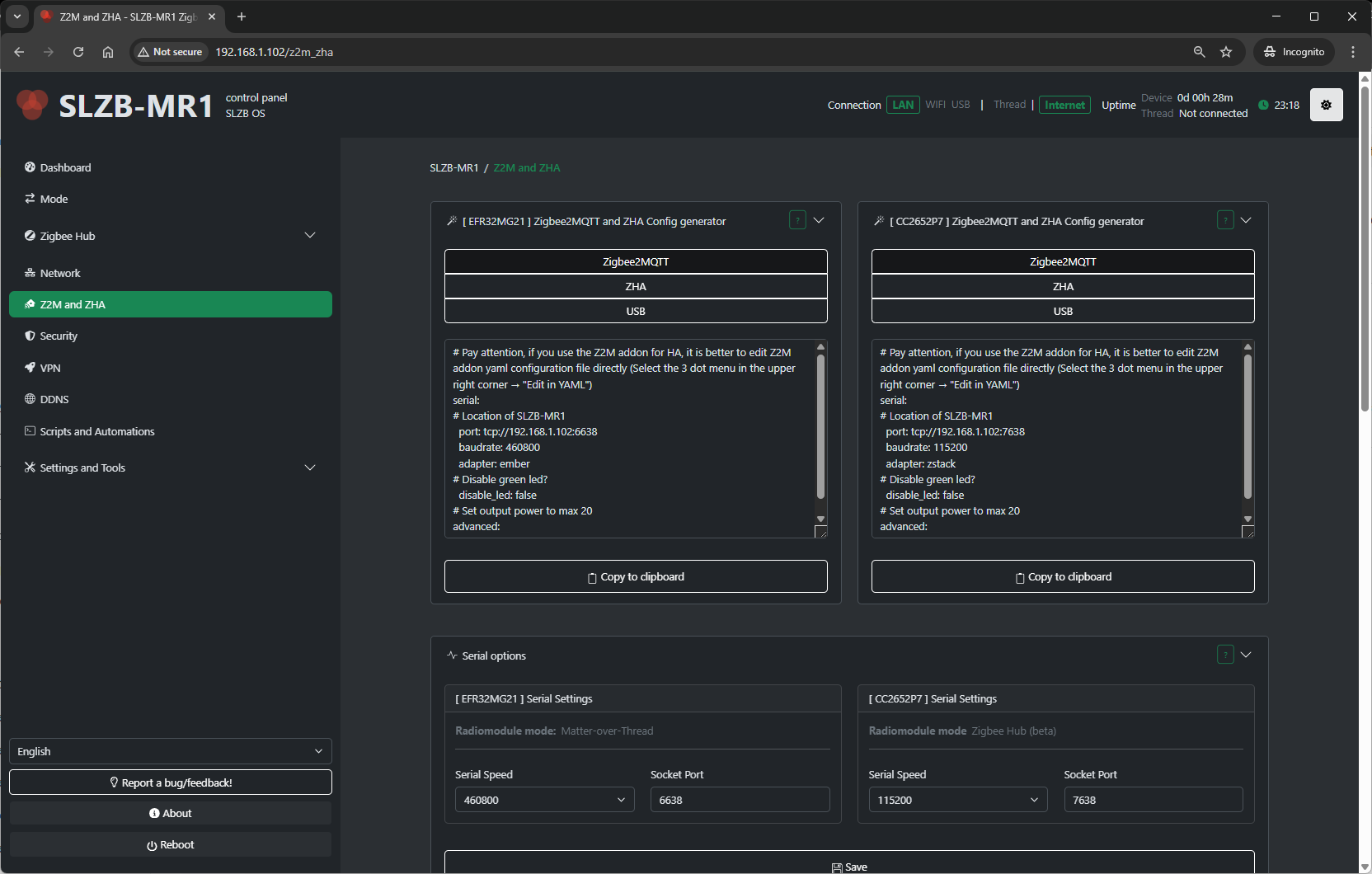1372x874 pixels.
Task: Copy EFR32MG21 config to clipboard
Action: pos(636,576)
